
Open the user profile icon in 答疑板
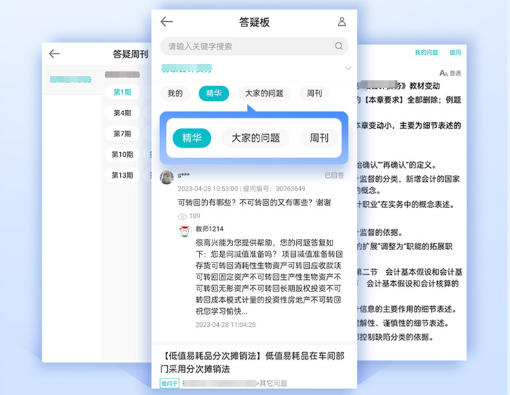point(342,22)
